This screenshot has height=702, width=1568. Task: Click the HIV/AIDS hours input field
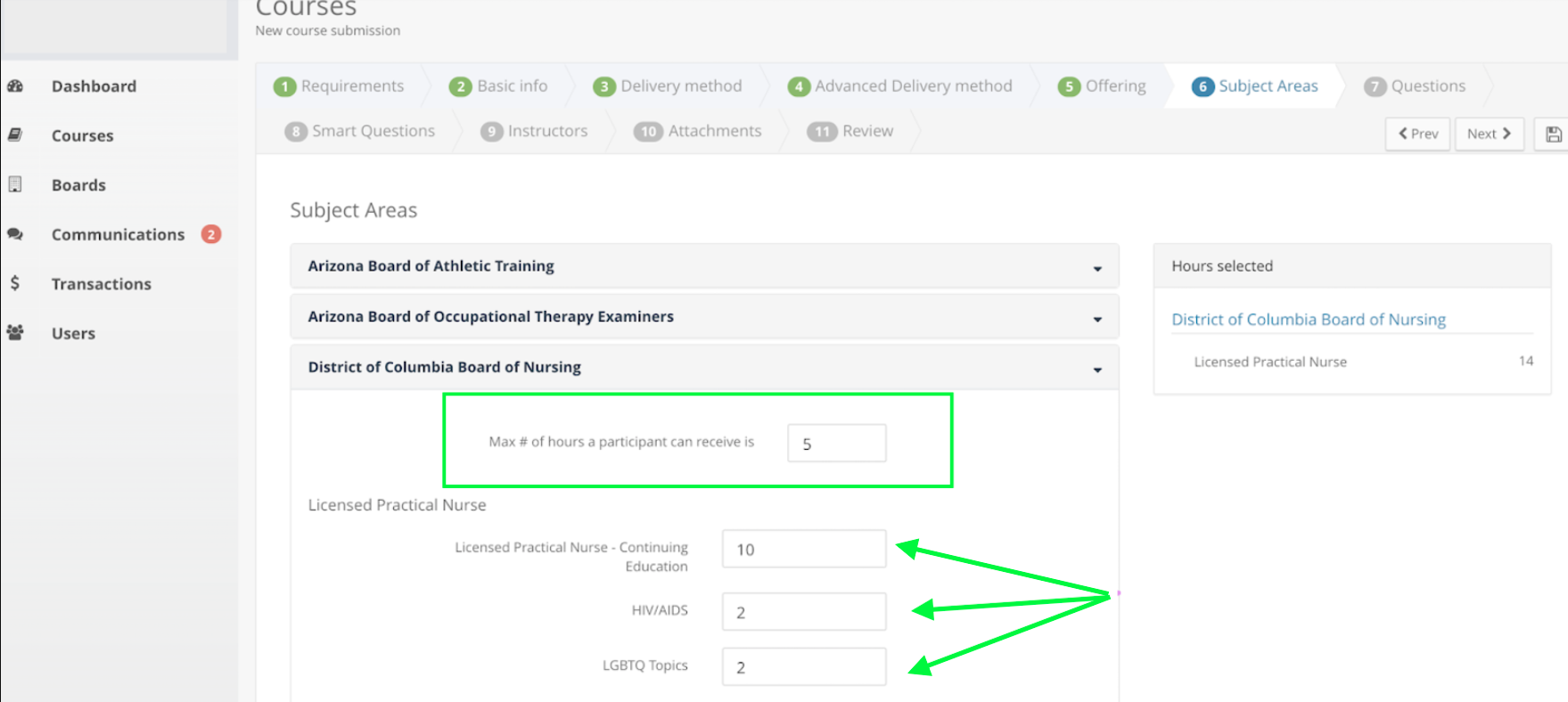[804, 611]
